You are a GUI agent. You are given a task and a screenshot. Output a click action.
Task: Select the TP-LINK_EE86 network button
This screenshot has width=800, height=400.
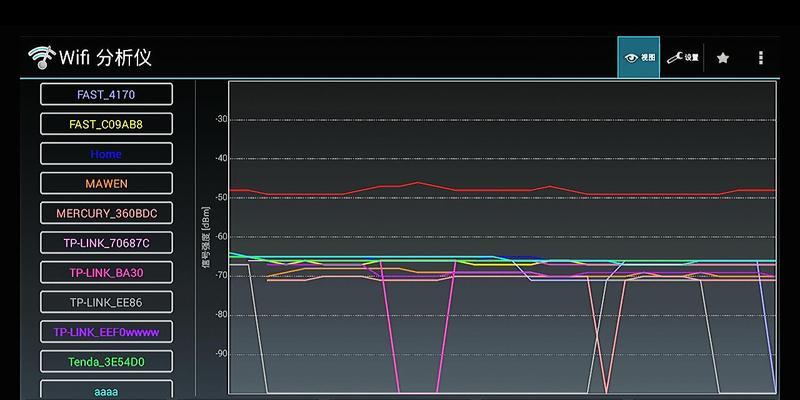click(x=106, y=302)
